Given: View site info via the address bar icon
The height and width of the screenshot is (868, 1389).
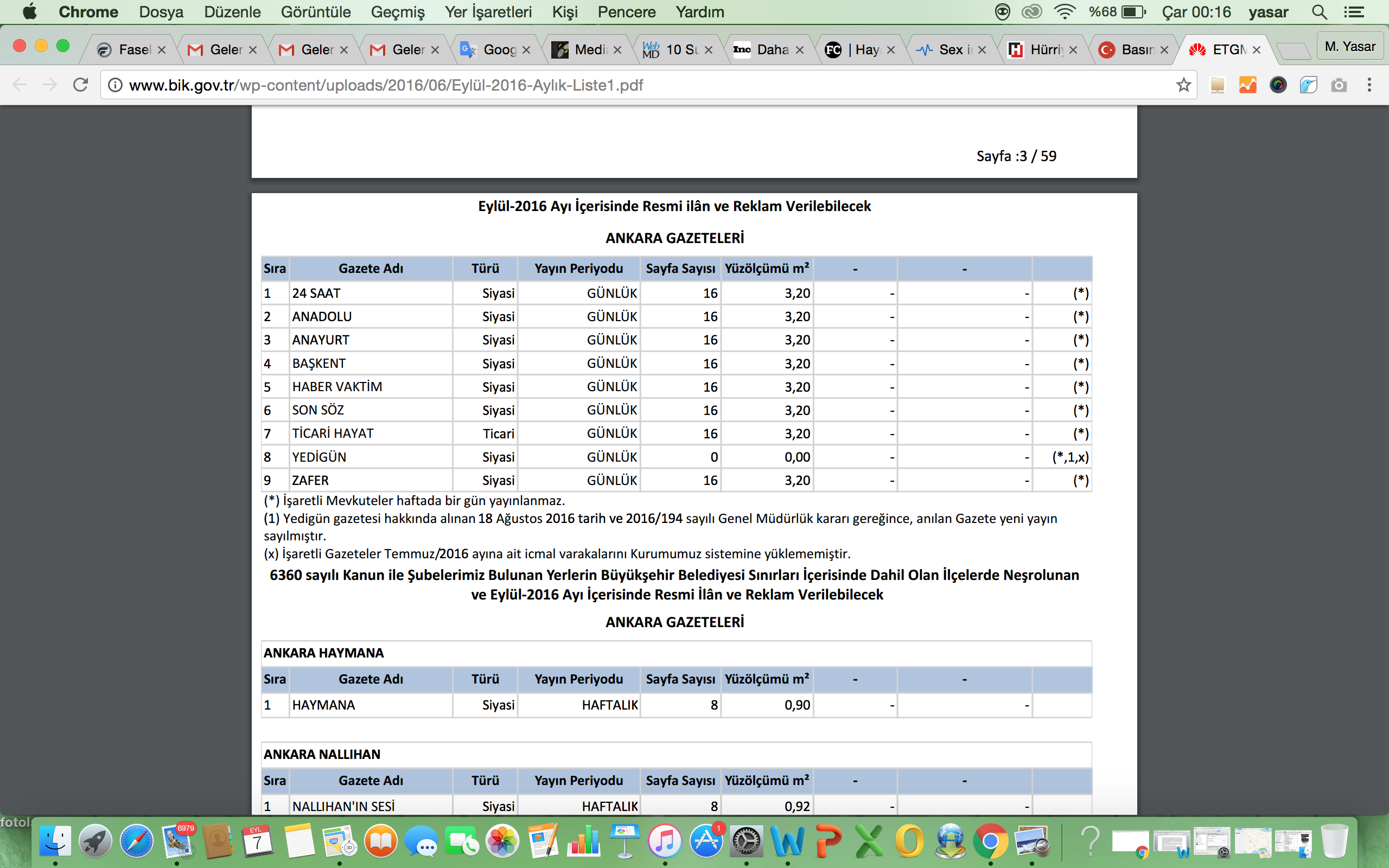Looking at the screenshot, I should (x=116, y=85).
